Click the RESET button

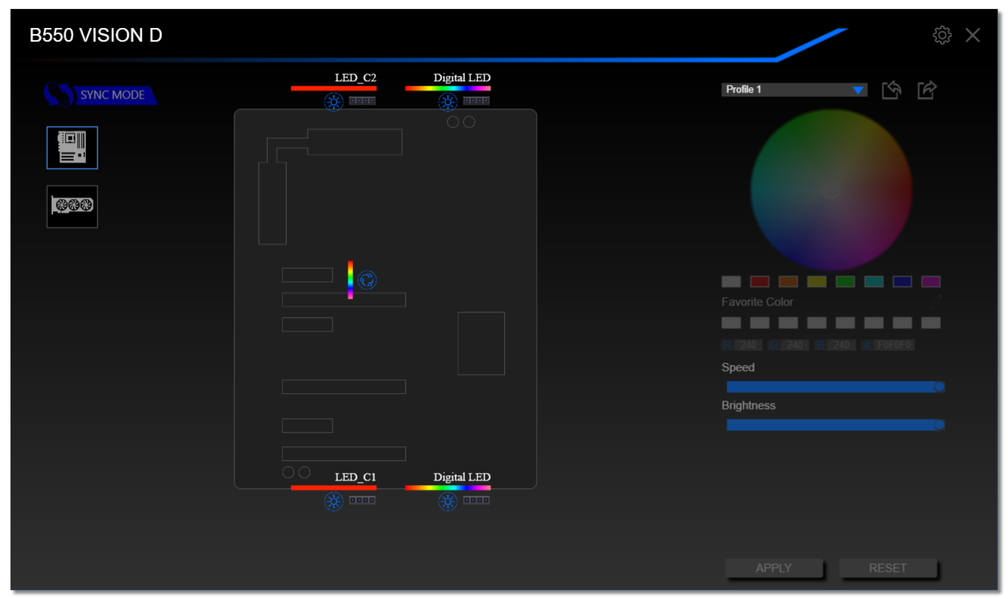pos(888,568)
